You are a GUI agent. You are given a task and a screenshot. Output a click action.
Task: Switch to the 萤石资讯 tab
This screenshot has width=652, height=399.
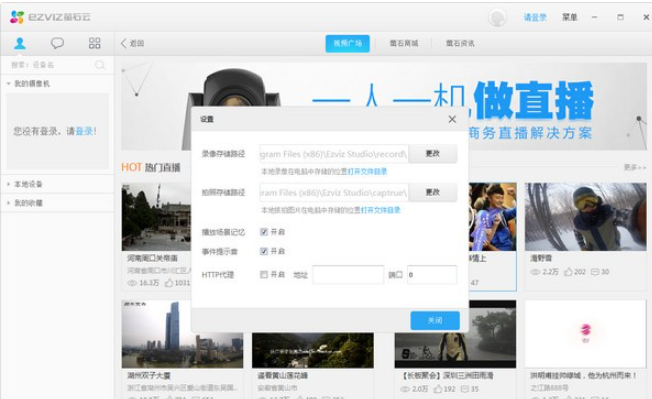point(460,43)
